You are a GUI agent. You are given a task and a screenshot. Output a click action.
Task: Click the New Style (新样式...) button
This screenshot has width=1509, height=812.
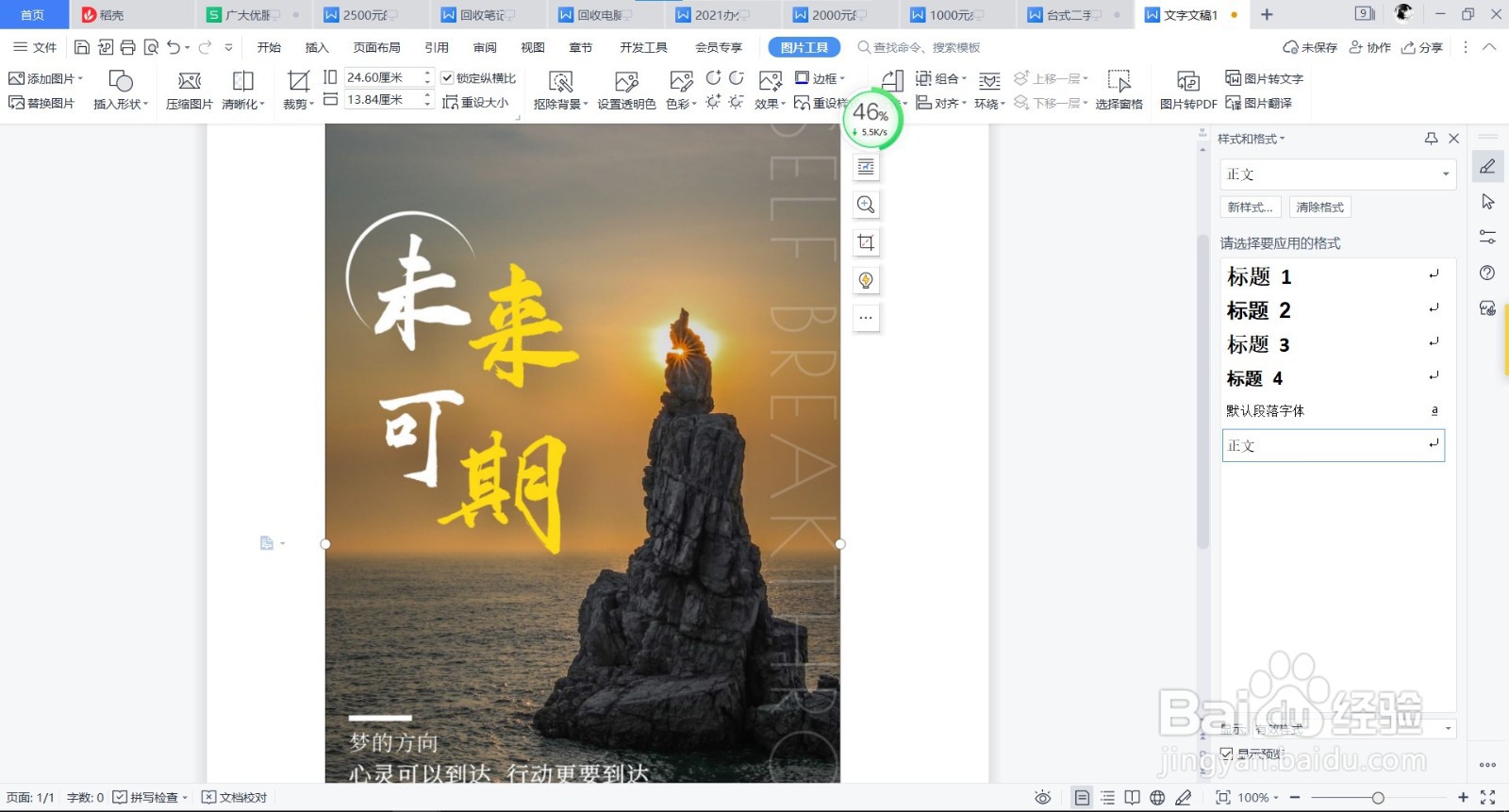coord(1251,207)
